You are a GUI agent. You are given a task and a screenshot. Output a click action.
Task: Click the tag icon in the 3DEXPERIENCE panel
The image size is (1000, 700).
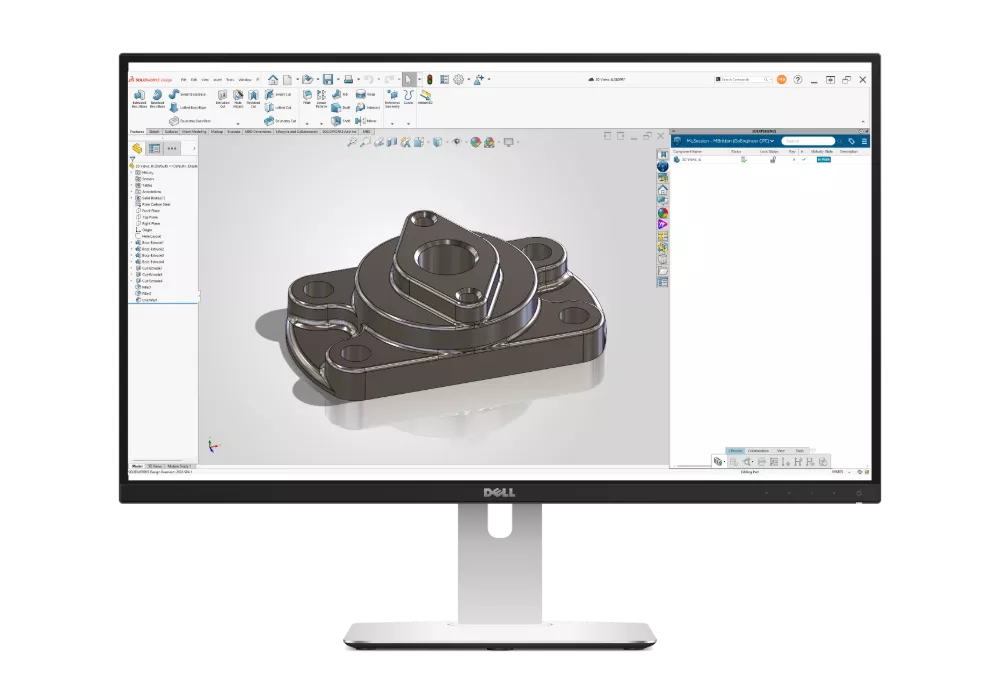851,141
